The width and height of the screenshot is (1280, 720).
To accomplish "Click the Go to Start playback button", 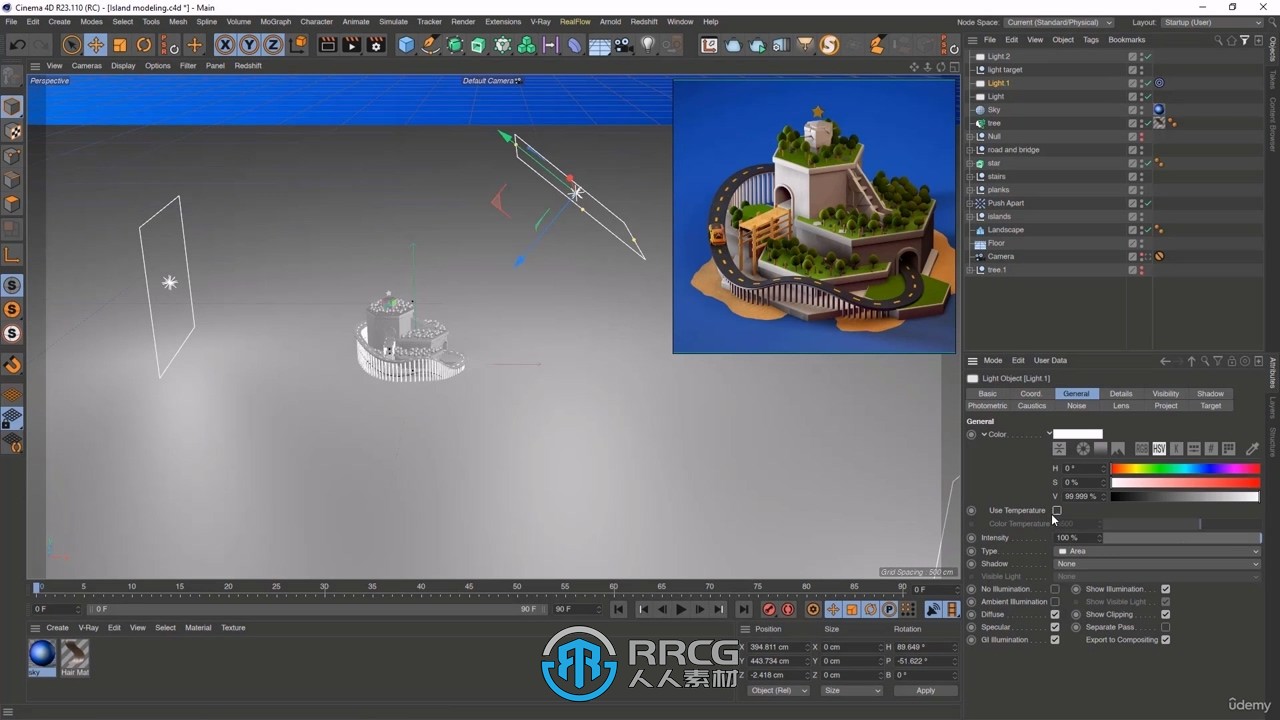I will (x=619, y=609).
